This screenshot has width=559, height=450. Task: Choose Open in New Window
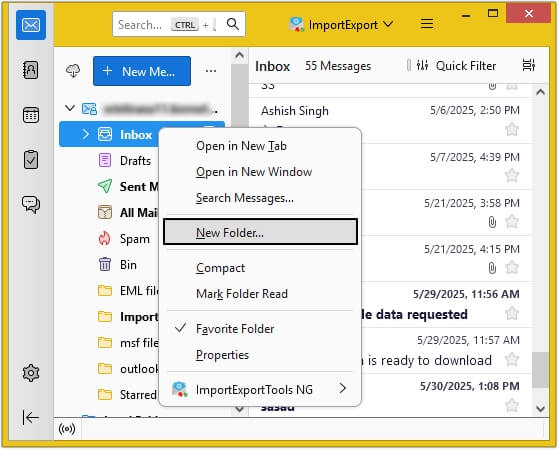(x=260, y=172)
